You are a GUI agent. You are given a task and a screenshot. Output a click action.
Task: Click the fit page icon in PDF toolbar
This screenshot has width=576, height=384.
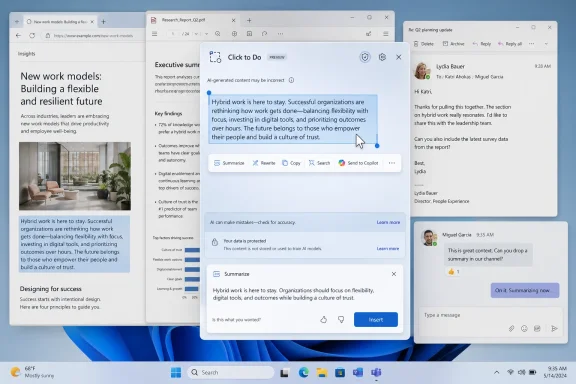point(234,34)
